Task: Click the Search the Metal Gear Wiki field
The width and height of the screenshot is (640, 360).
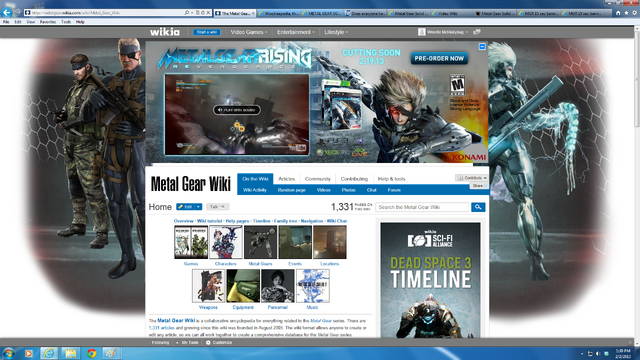Action: (x=422, y=207)
